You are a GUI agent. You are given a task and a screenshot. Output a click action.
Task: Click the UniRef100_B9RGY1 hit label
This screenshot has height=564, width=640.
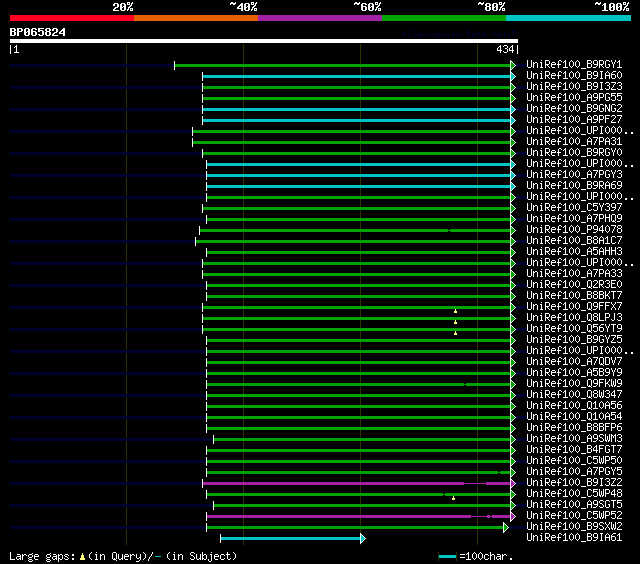tap(573, 65)
